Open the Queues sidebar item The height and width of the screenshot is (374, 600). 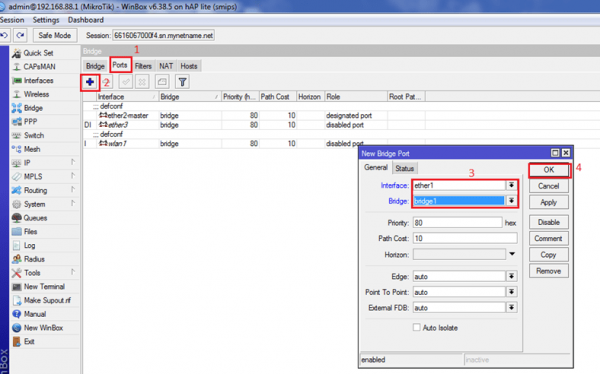pos(35,218)
